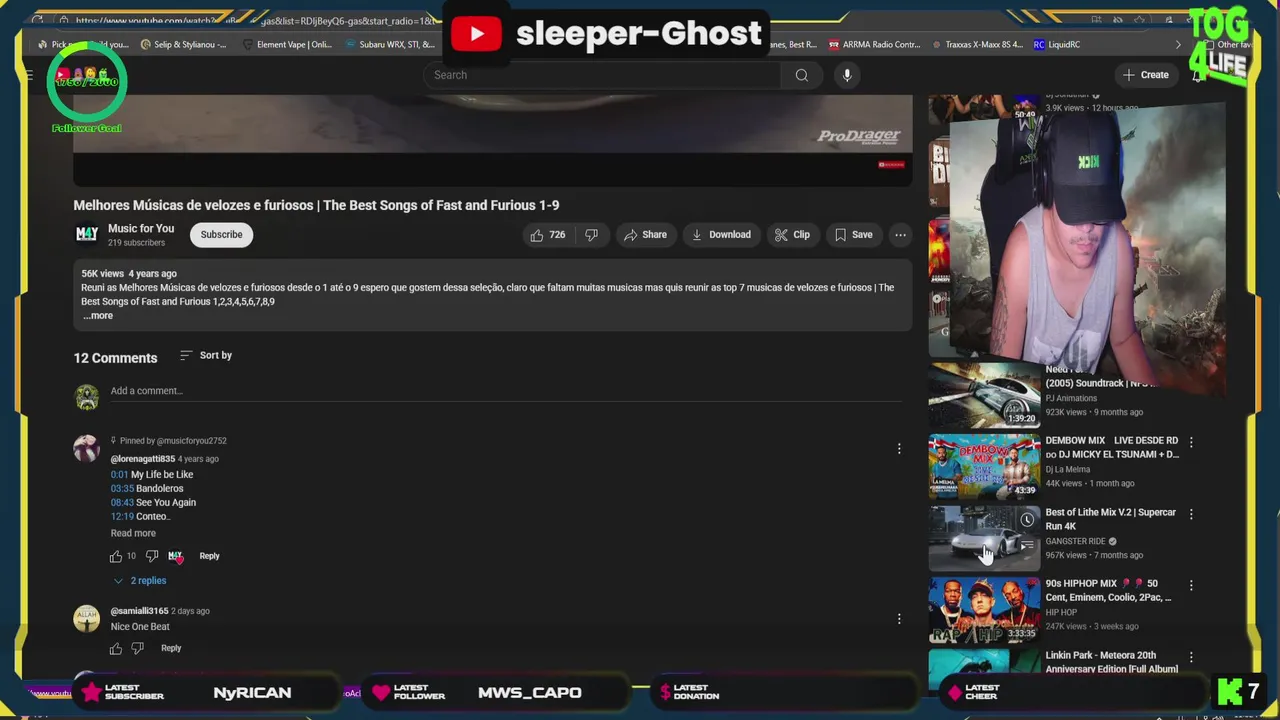Viewport: 1280px width, 720px height.
Task: Dislike lorenagatti835's pinned comment
Action: coord(152,556)
